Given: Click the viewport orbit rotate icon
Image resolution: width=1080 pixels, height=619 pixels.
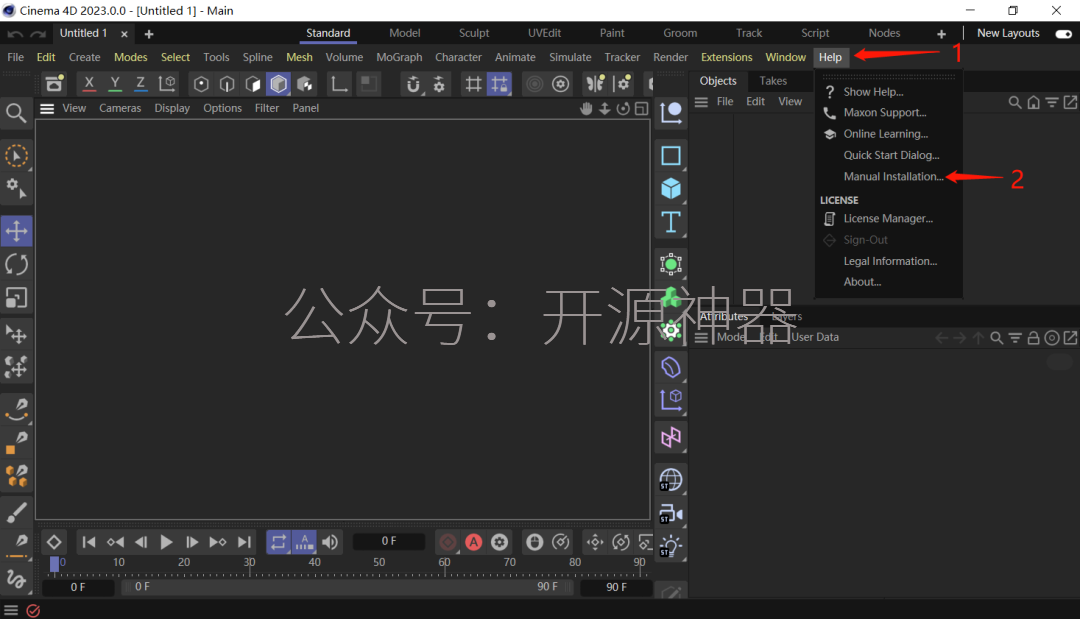Looking at the screenshot, I should [623, 108].
